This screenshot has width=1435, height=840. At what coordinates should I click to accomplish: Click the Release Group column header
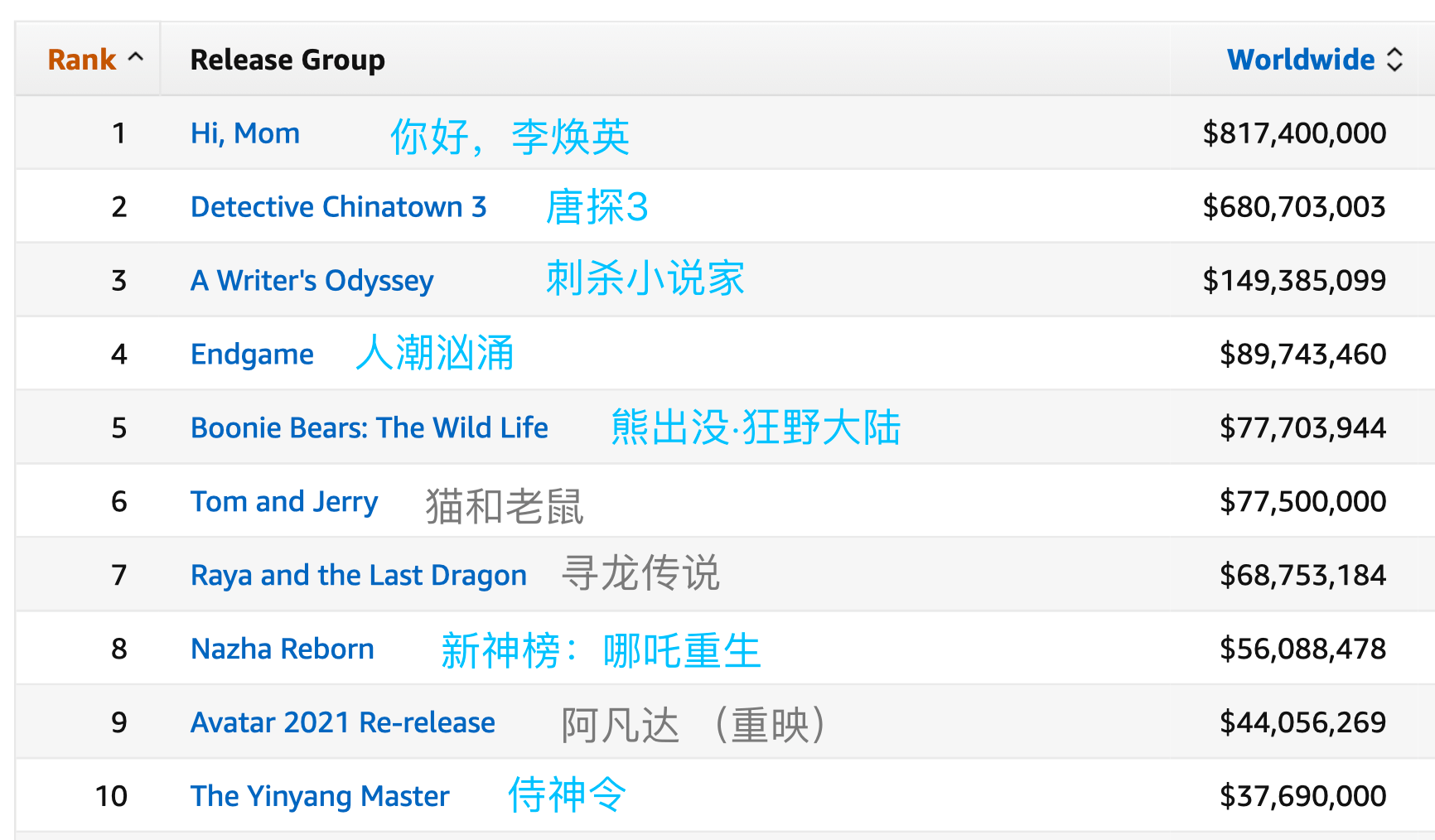pyautogui.click(x=287, y=60)
